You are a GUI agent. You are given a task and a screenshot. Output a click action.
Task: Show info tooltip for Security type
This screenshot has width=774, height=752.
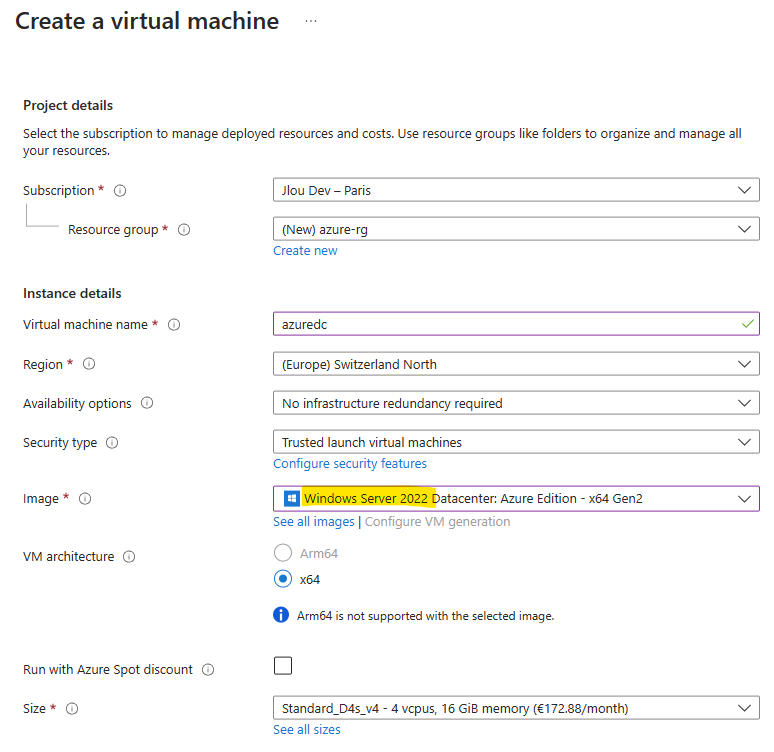tap(112, 442)
